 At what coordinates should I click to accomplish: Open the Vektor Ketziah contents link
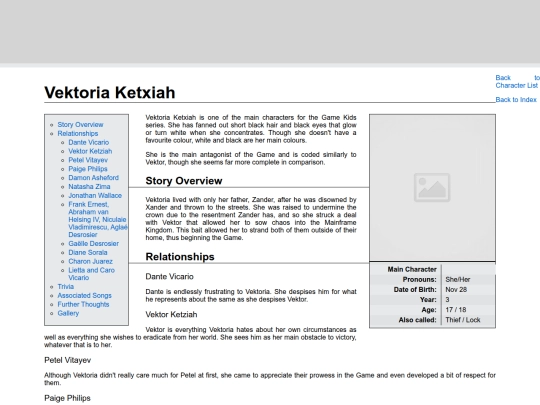90,151
